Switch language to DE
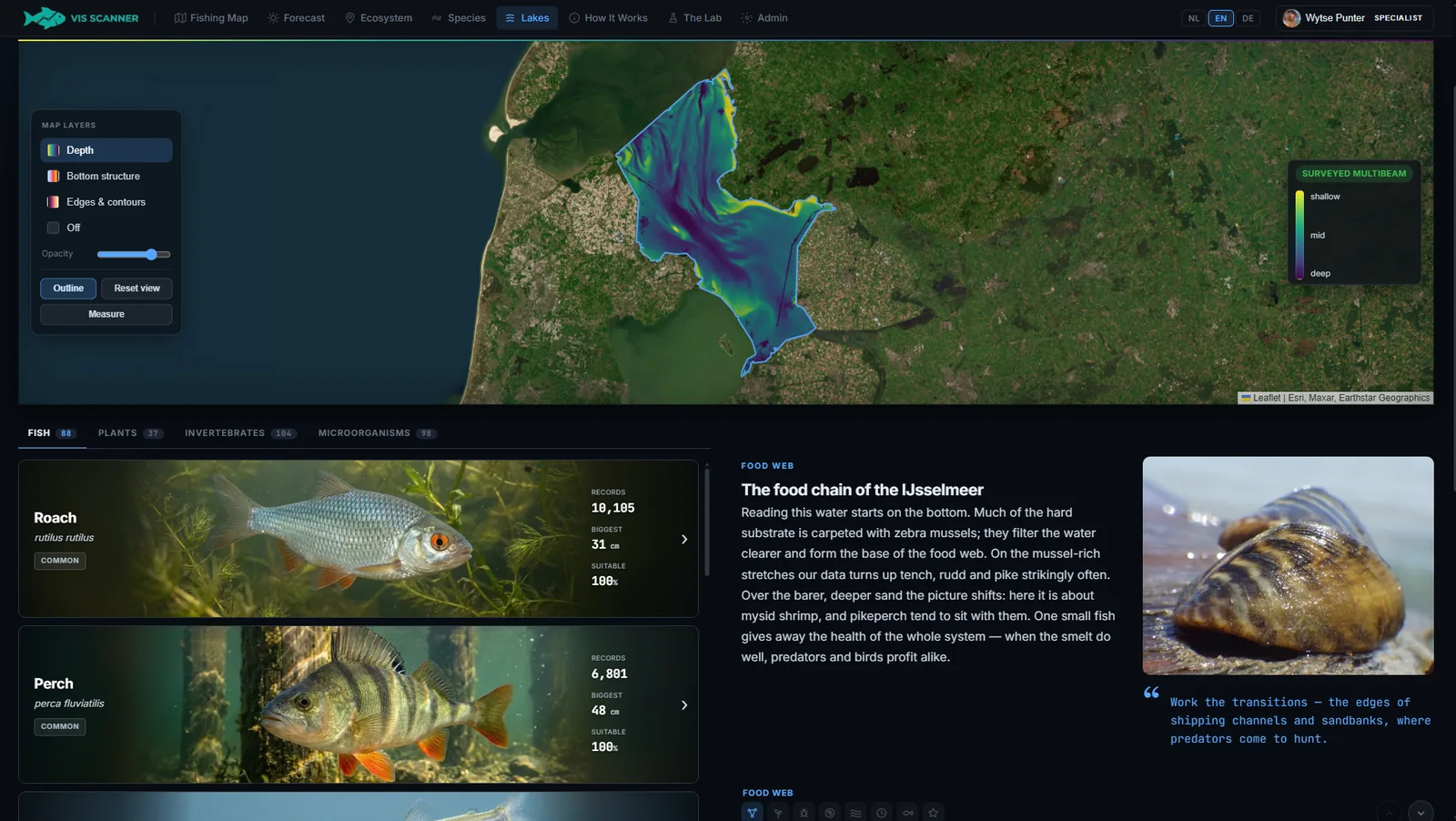The width and height of the screenshot is (1456, 821). (1248, 18)
